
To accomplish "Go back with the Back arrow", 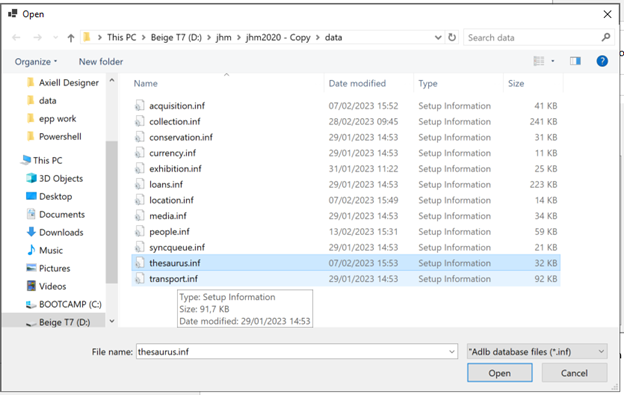I will click(x=16, y=38).
